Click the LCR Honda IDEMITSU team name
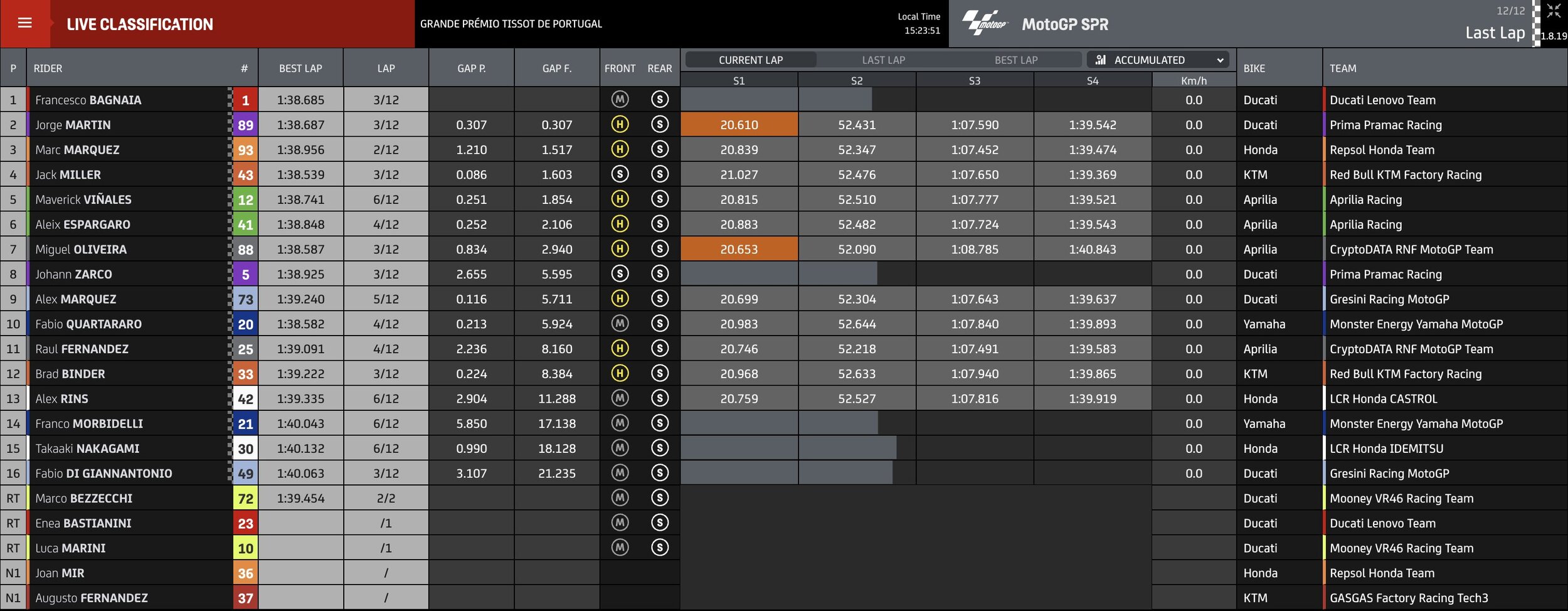The width and height of the screenshot is (1568, 611). tap(1387, 449)
